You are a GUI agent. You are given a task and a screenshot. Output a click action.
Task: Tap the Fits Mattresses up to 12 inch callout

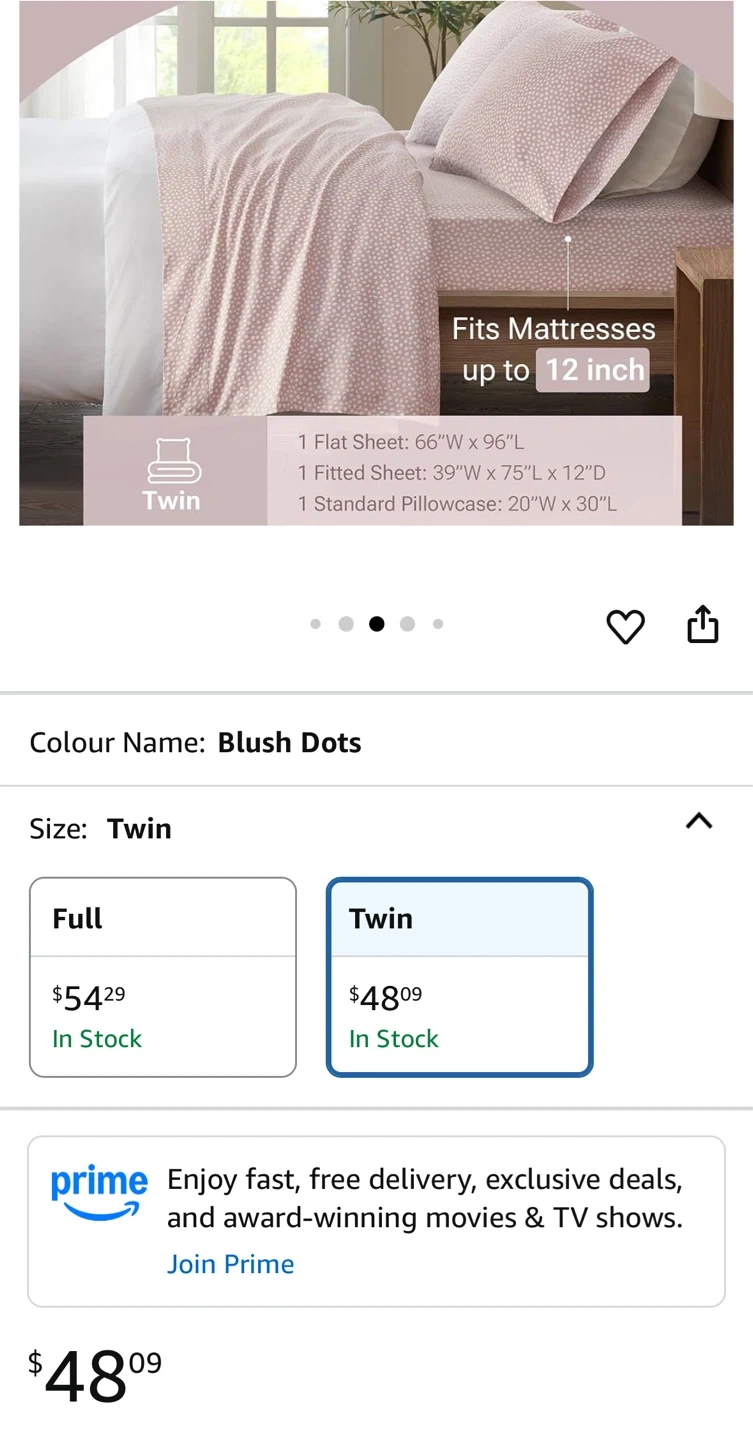pos(554,350)
